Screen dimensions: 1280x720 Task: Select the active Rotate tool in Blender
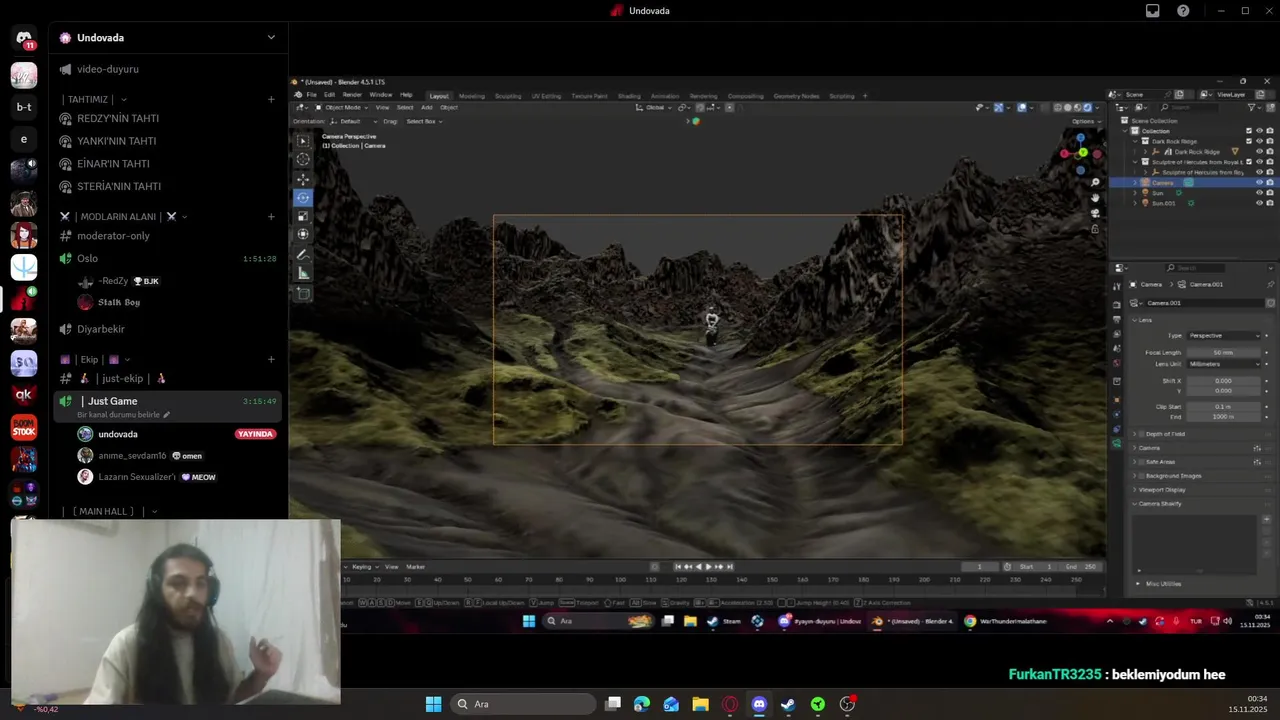(x=303, y=197)
